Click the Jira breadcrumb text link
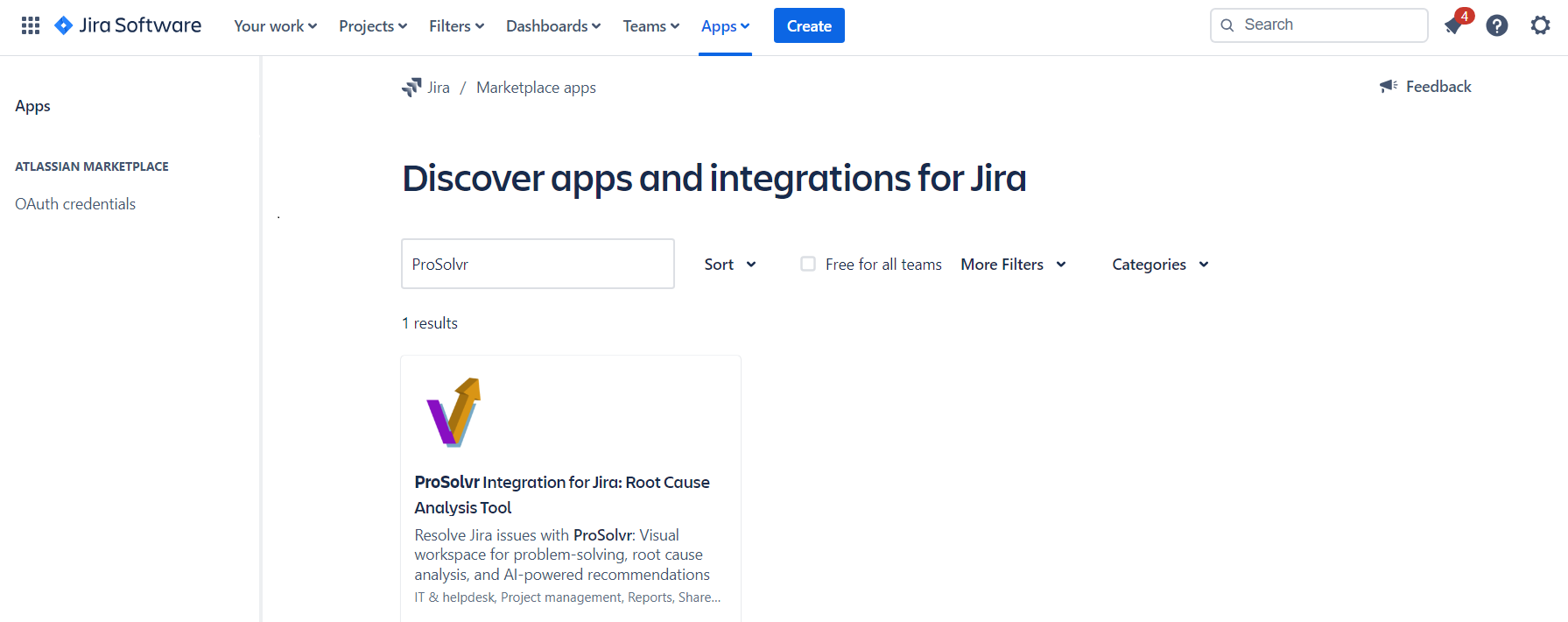The height and width of the screenshot is (622, 1568). pyautogui.click(x=439, y=88)
